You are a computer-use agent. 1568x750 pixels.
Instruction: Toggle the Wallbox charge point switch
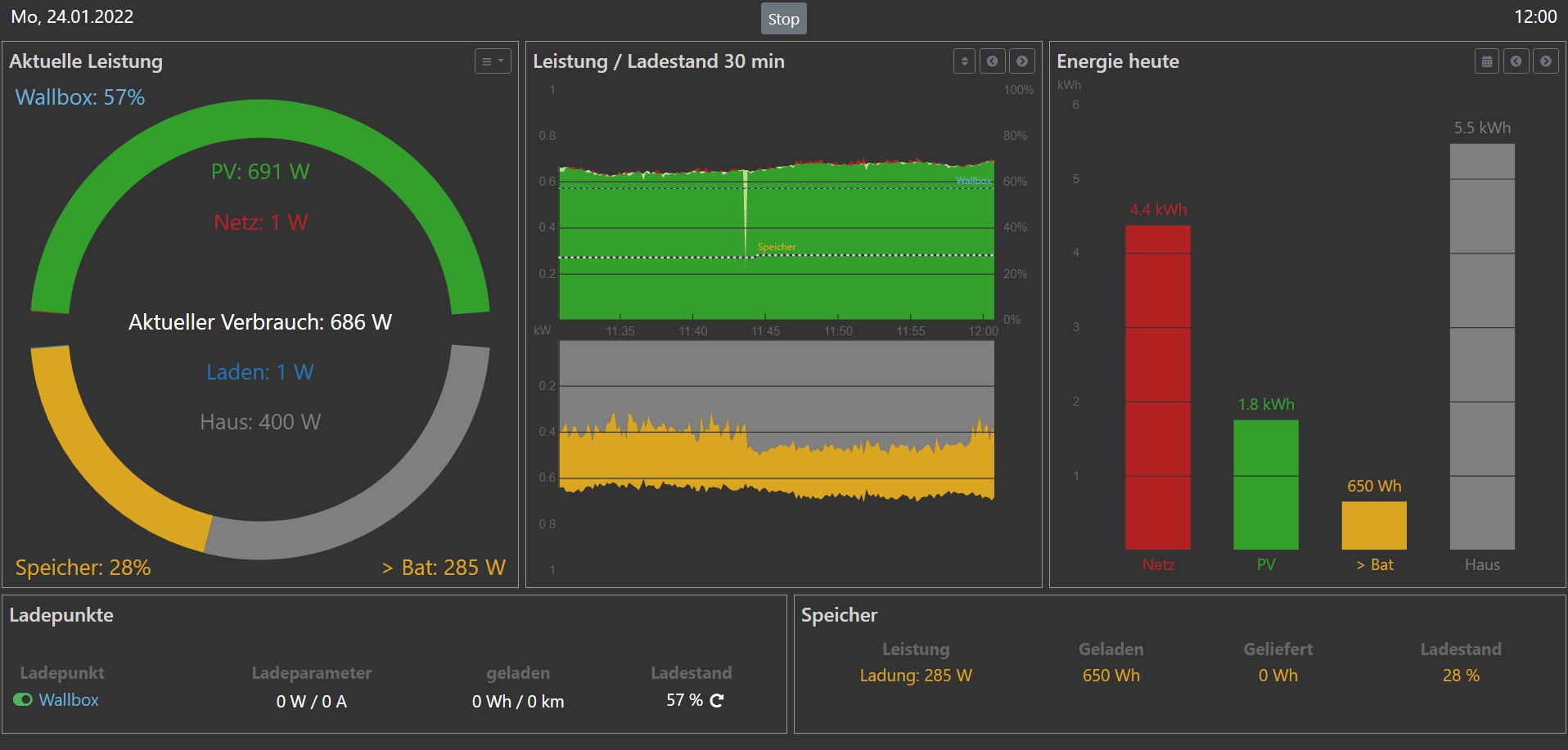coord(23,700)
